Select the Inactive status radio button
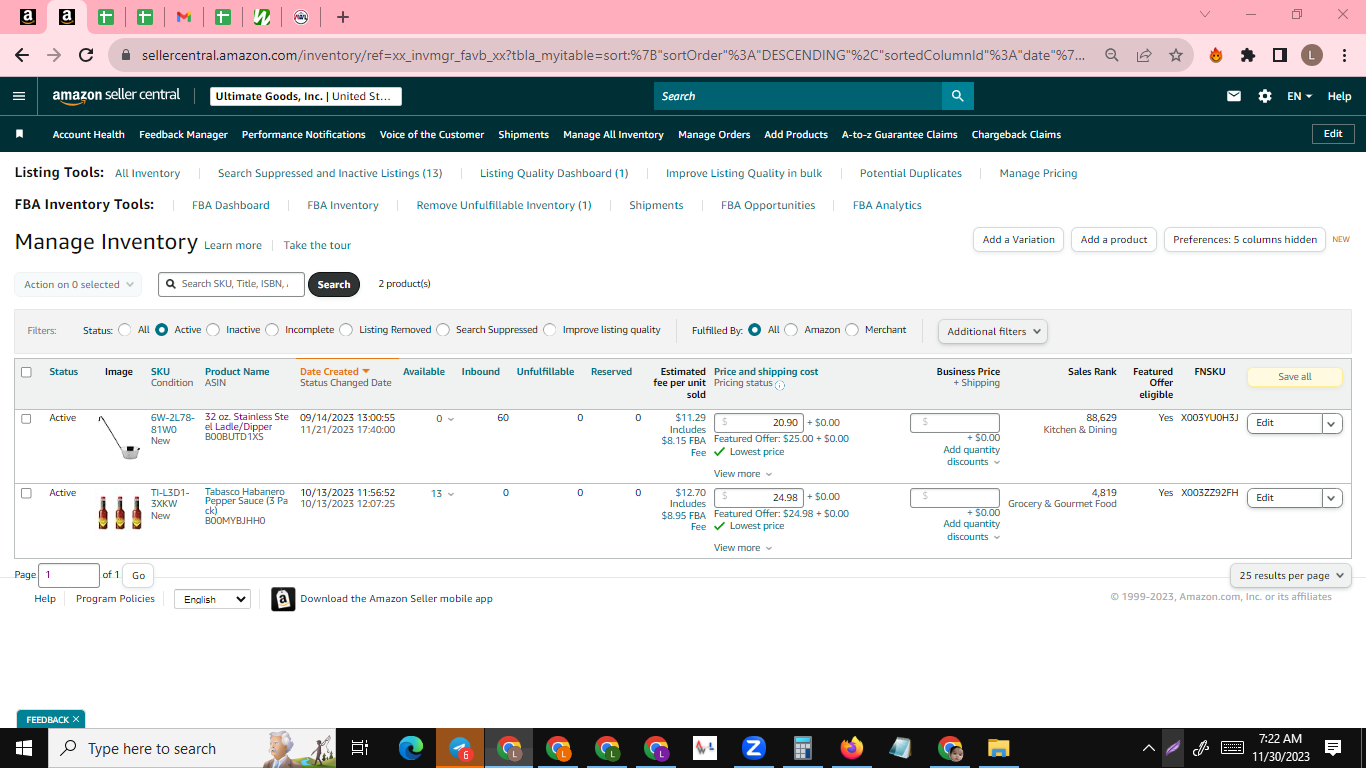This screenshot has width=1366, height=768. point(213,329)
